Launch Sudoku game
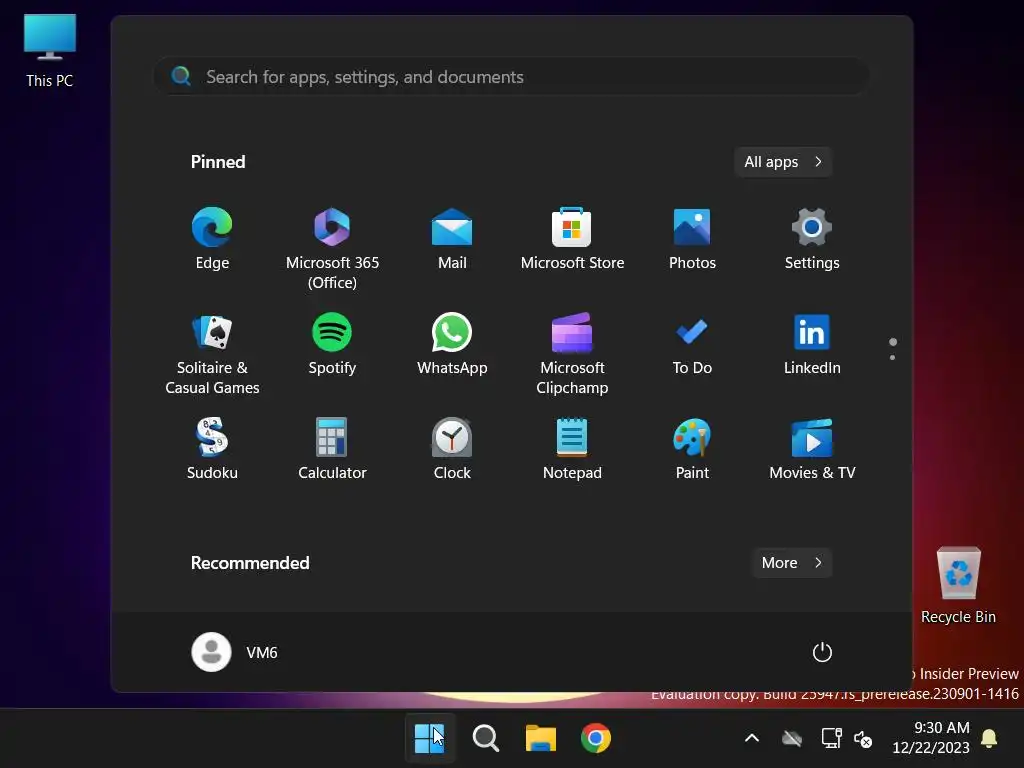This screenshot has width=1024, height=768. 212,449
